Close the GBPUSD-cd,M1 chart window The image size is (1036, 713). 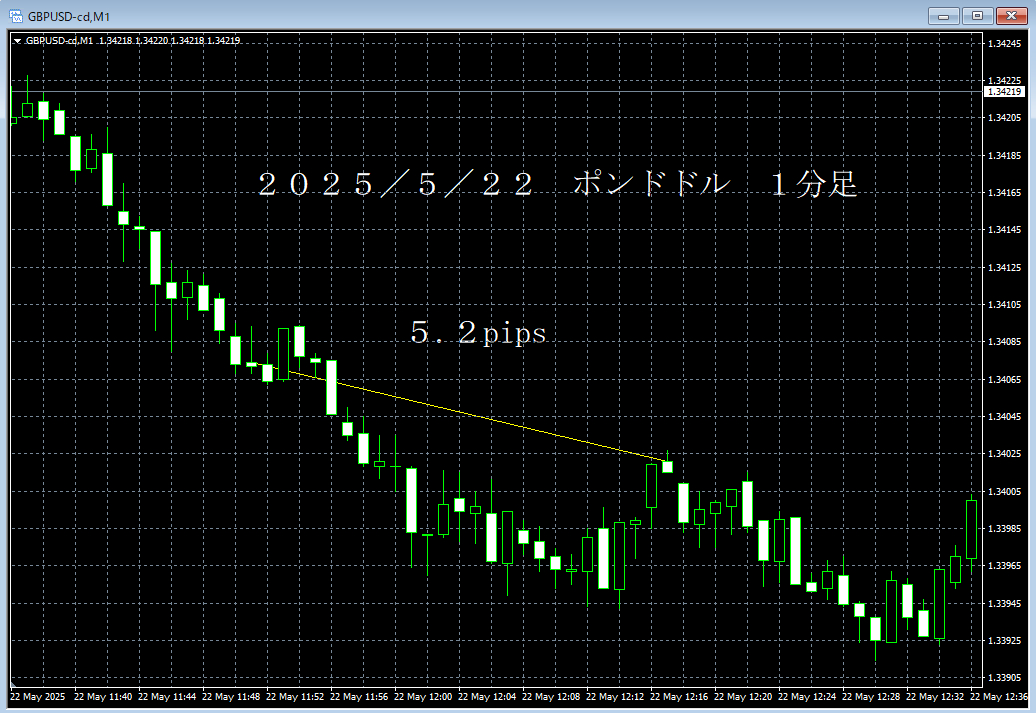(x=1012, y=16)
